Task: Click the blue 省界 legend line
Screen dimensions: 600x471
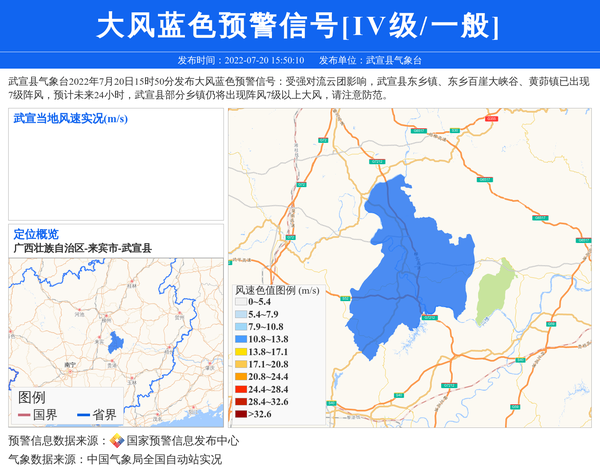Action: pos(83,415)
